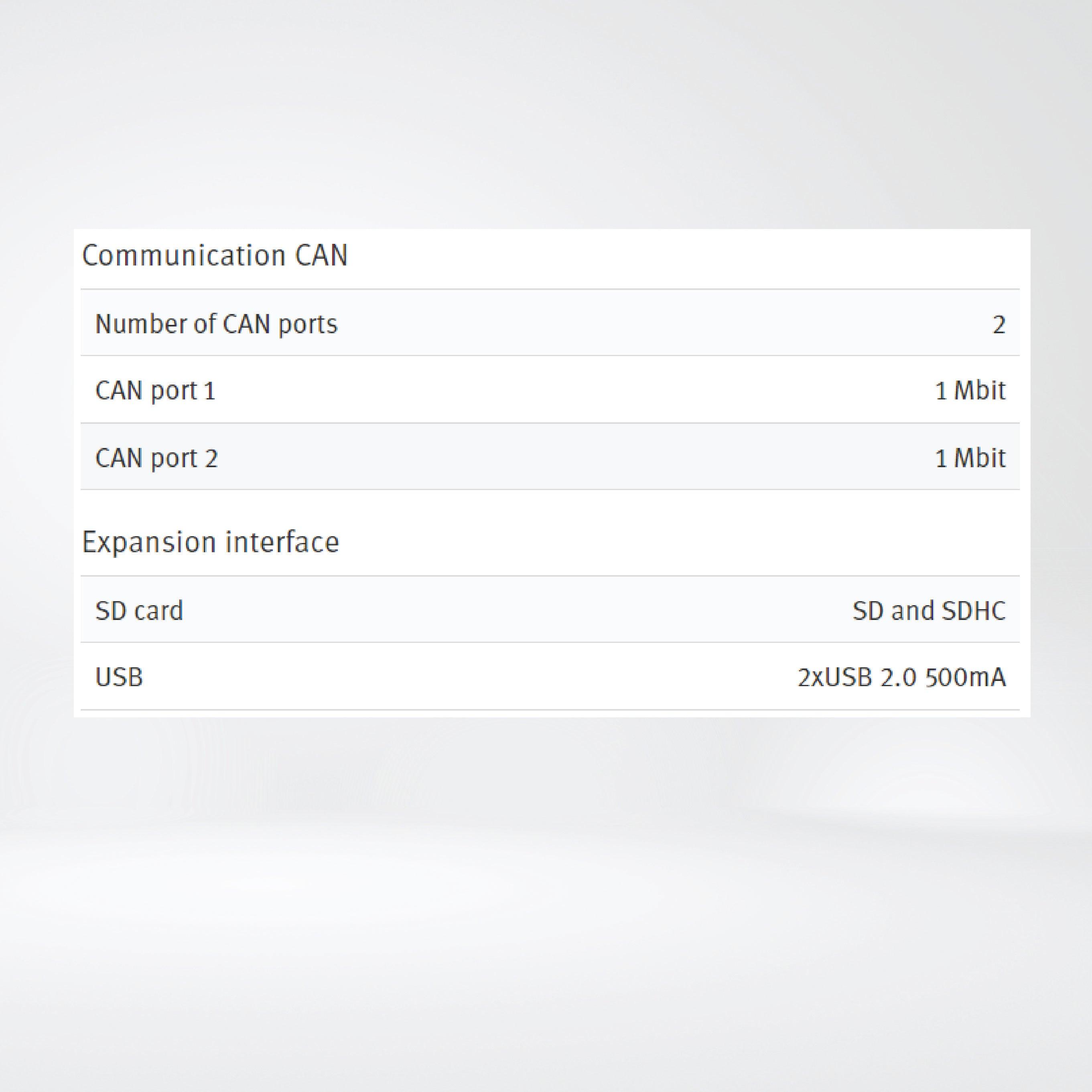The width and height of the screenshot is (1092, 1092).
Task: Click the word Communication in the heading
Action: [184, 255]
